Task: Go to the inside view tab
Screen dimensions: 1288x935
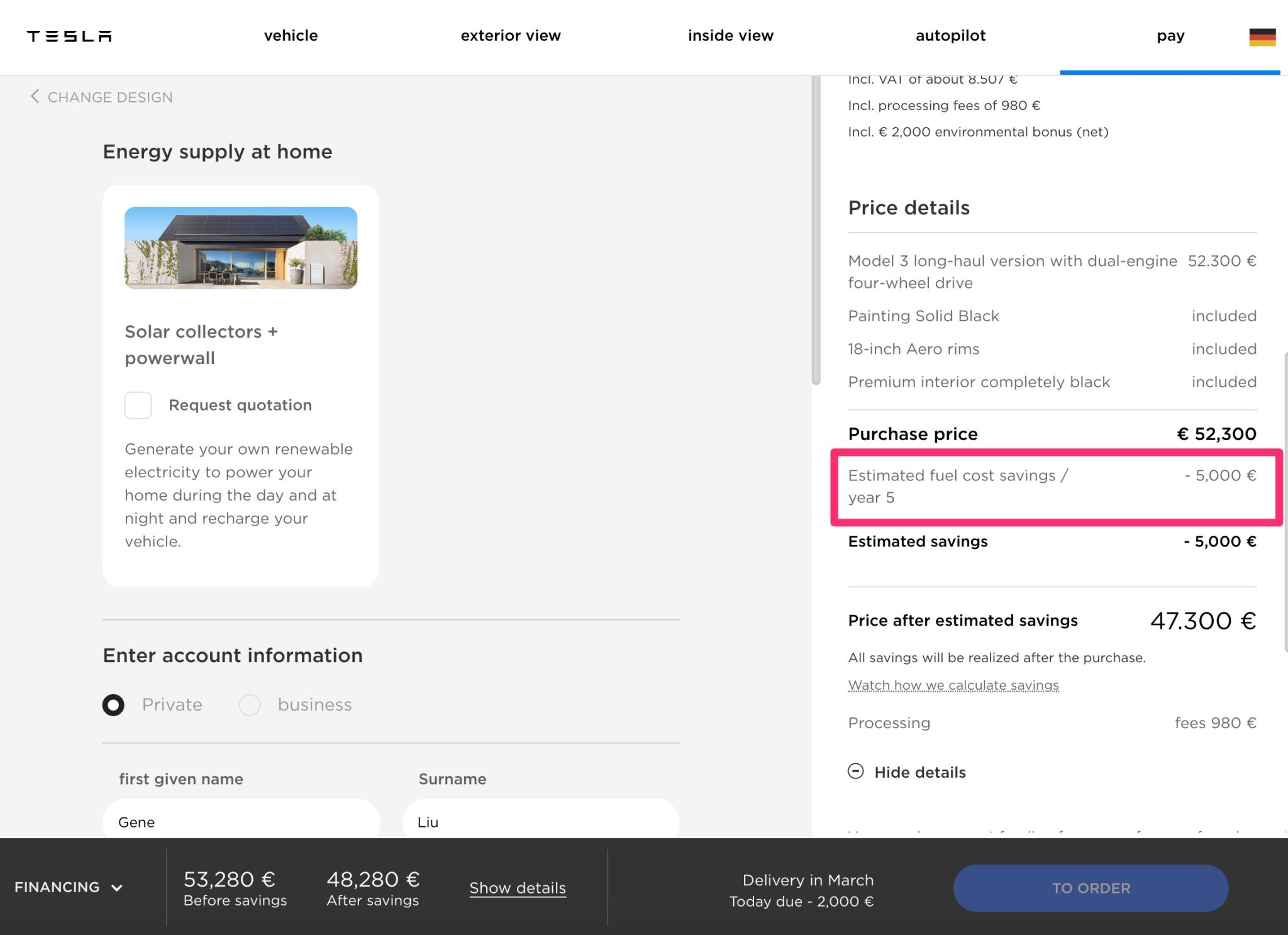Action: [x=730, y=36]
